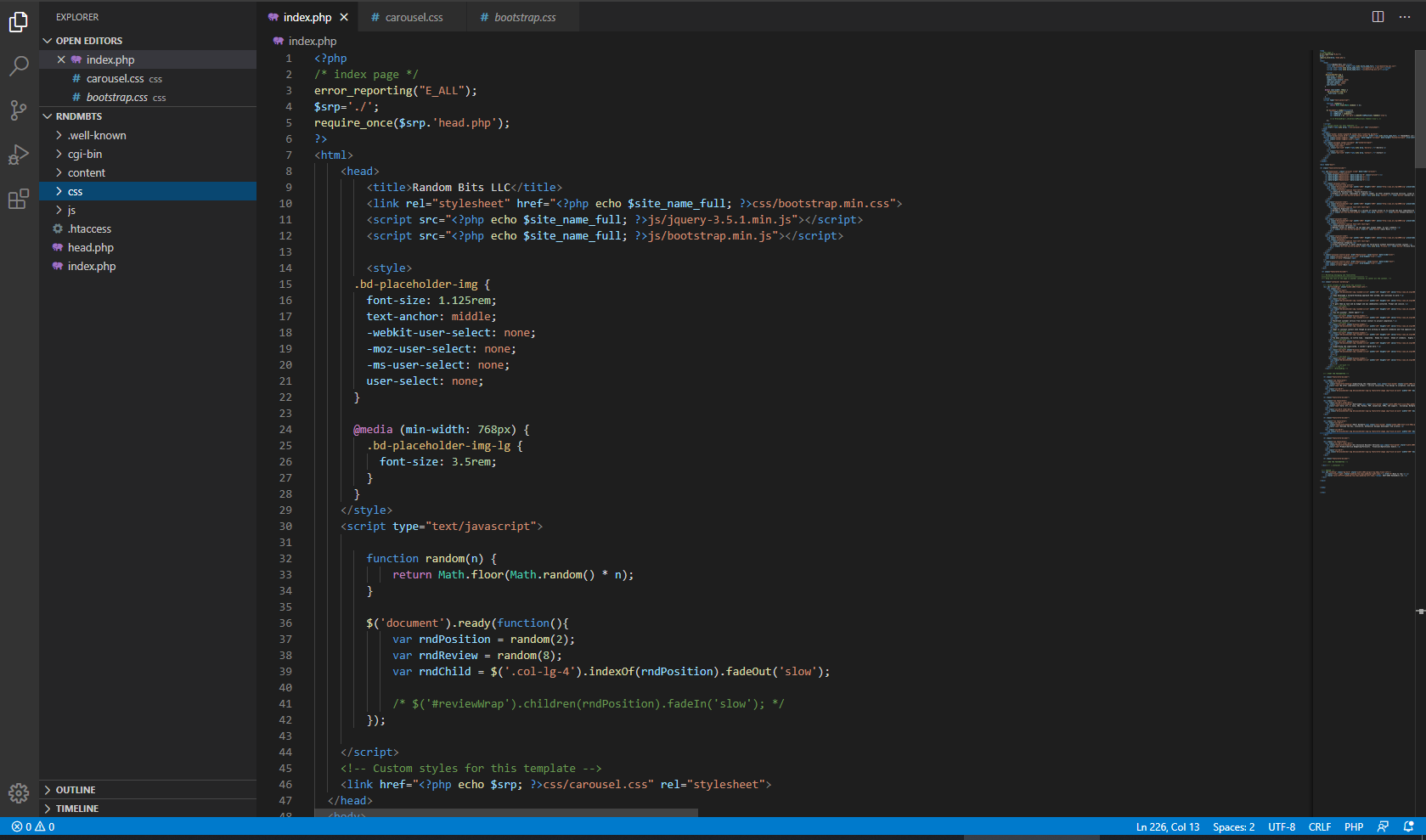Open the Source Control view
The width and height of the screenshot is (1426, 840).
19,110
